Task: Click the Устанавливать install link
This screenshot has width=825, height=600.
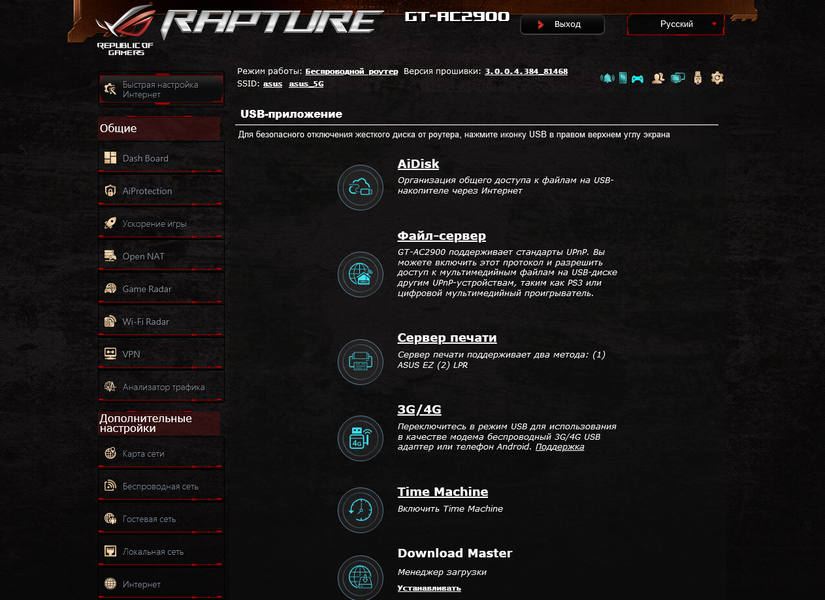Action: 429,588
